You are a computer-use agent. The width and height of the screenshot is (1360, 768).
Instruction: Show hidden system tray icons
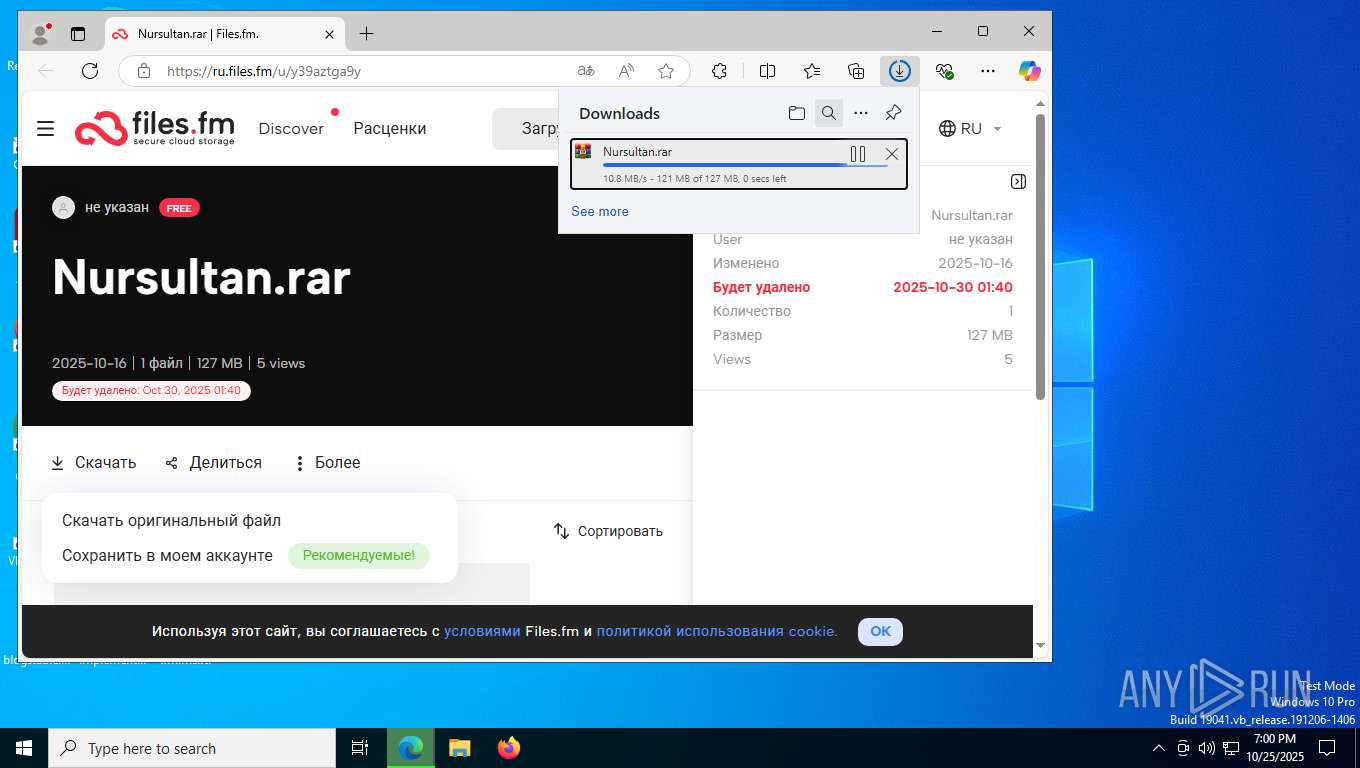(x=1159, y=748)
